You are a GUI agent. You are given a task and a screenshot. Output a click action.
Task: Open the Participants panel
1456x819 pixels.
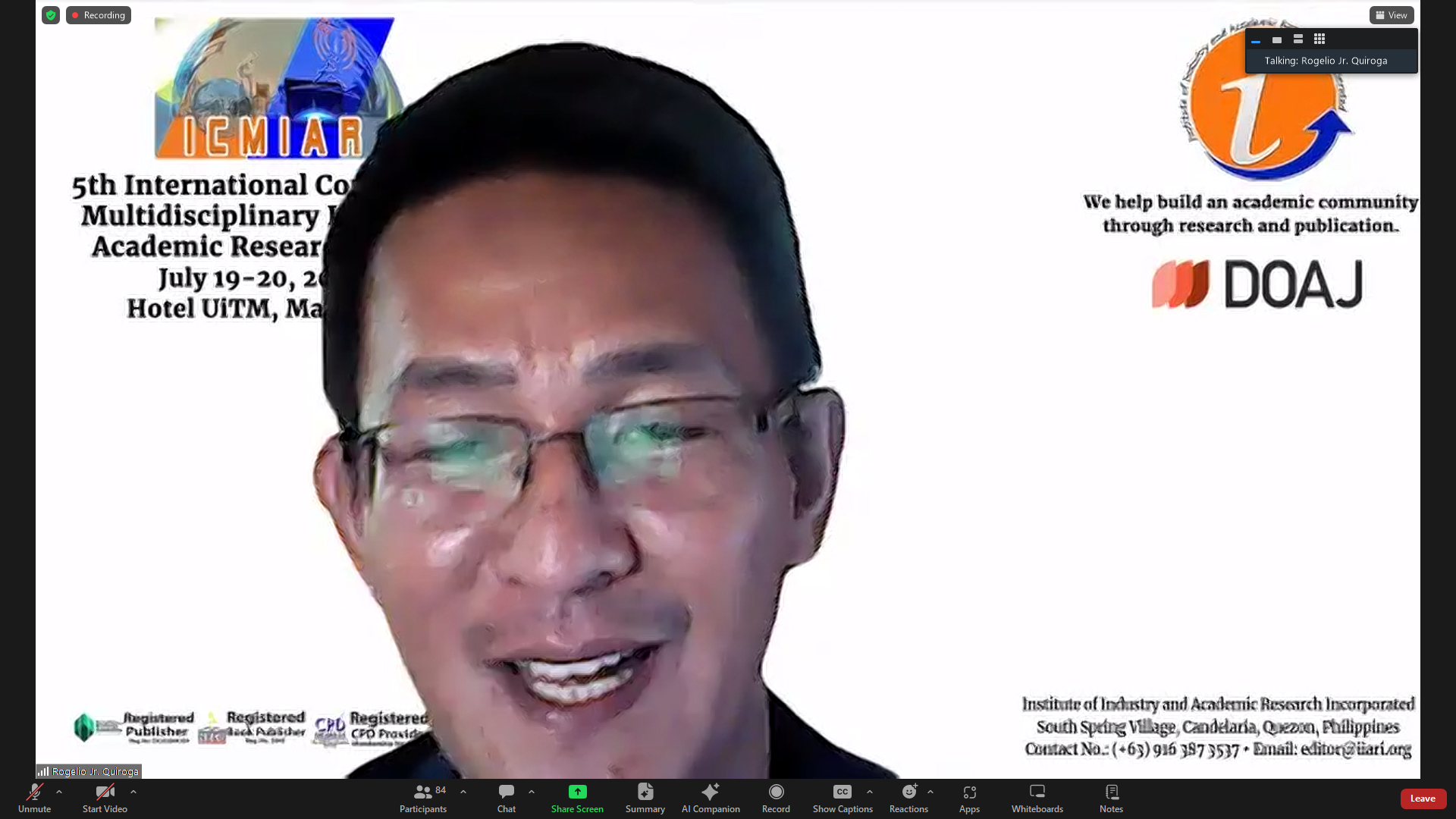[x=423, y=797]
